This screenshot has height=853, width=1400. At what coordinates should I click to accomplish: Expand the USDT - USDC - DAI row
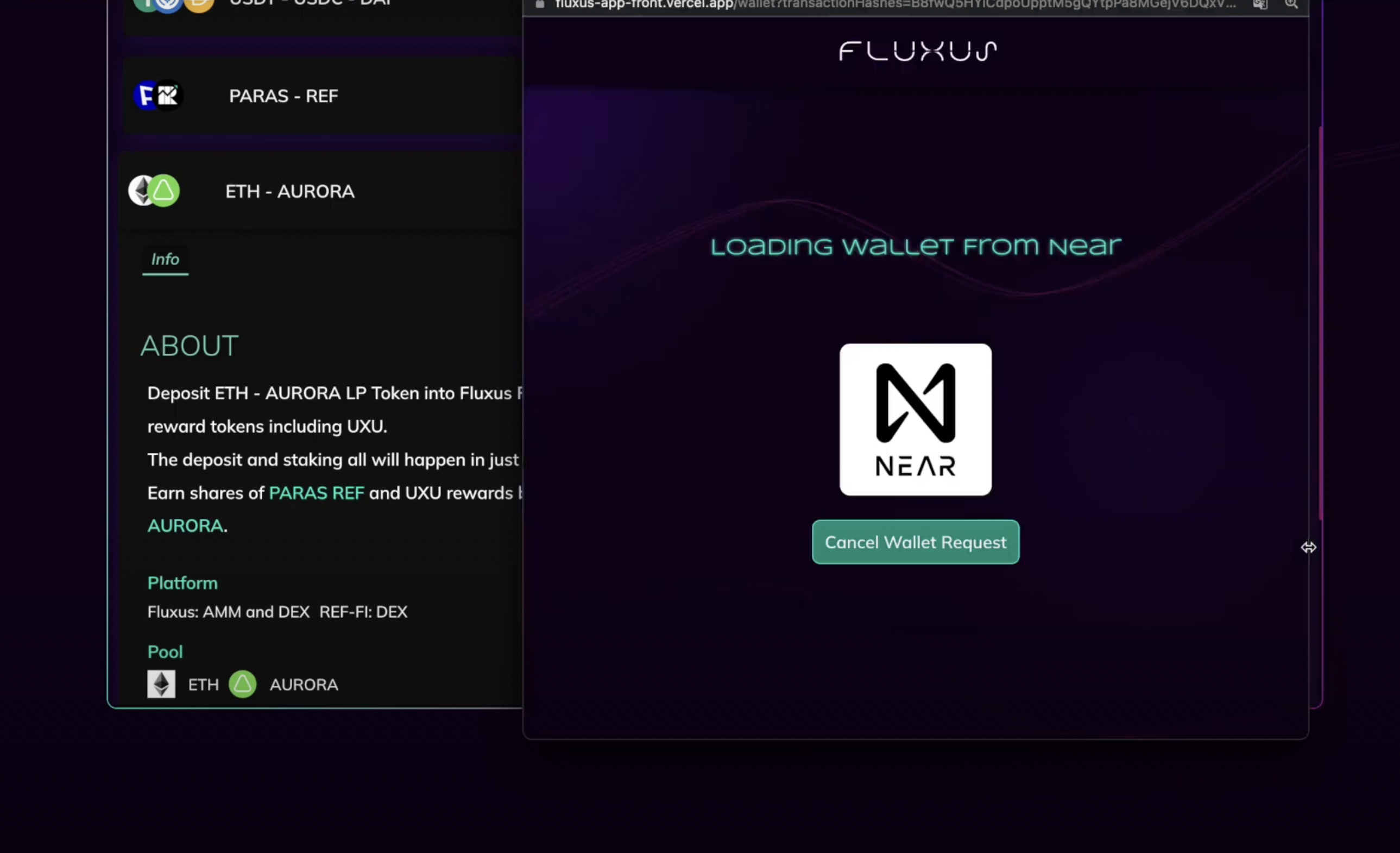point(310,3)
